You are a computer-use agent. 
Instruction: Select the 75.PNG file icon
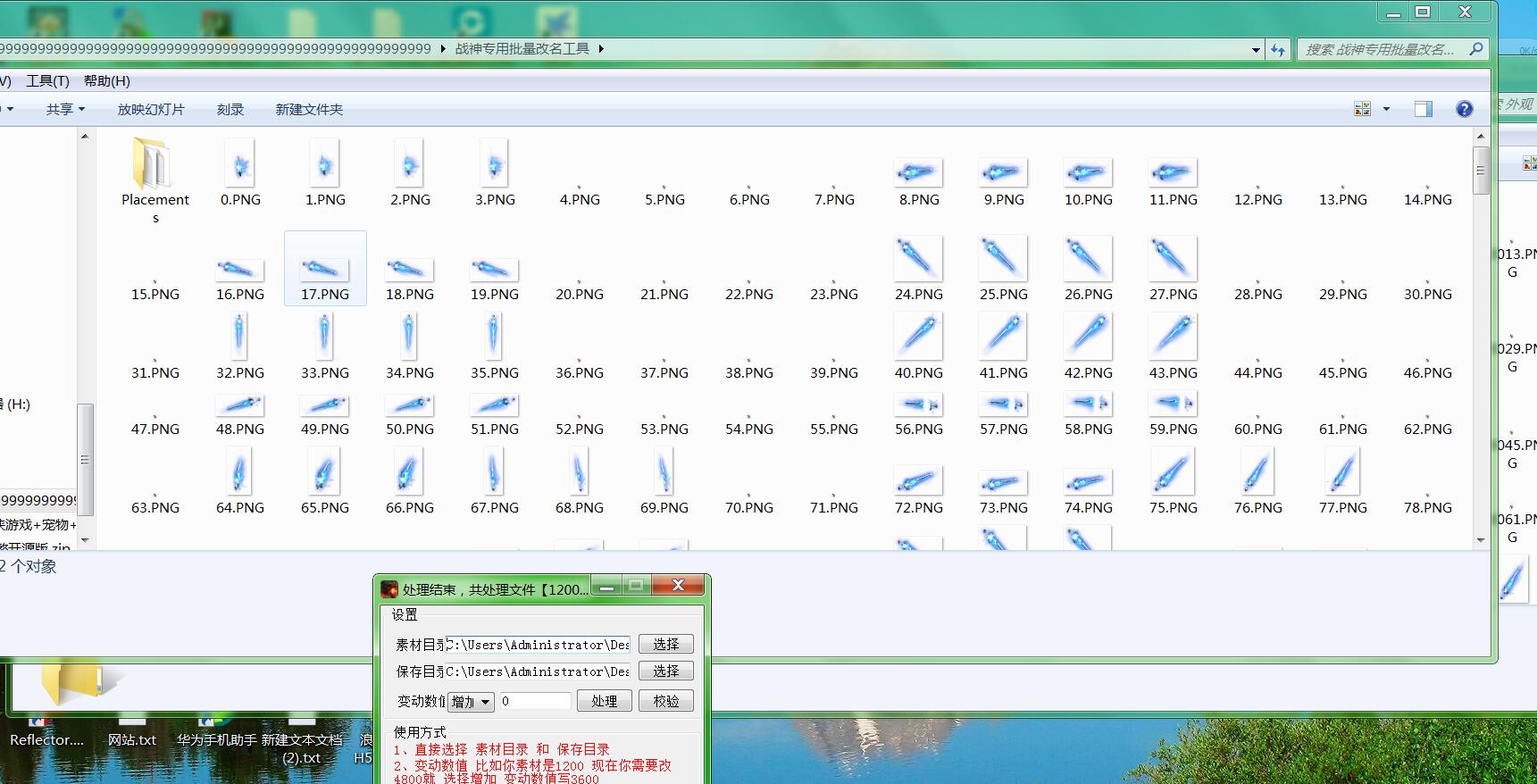[x=1172, y=472]
